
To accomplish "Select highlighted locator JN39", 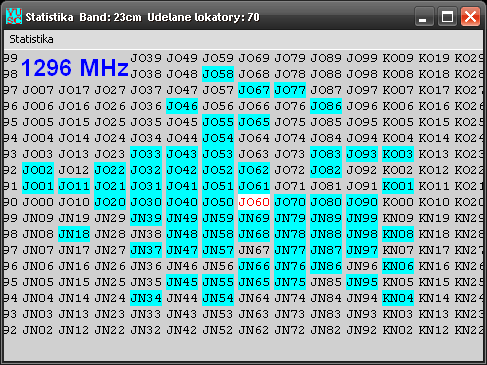I will pos(146,218).
